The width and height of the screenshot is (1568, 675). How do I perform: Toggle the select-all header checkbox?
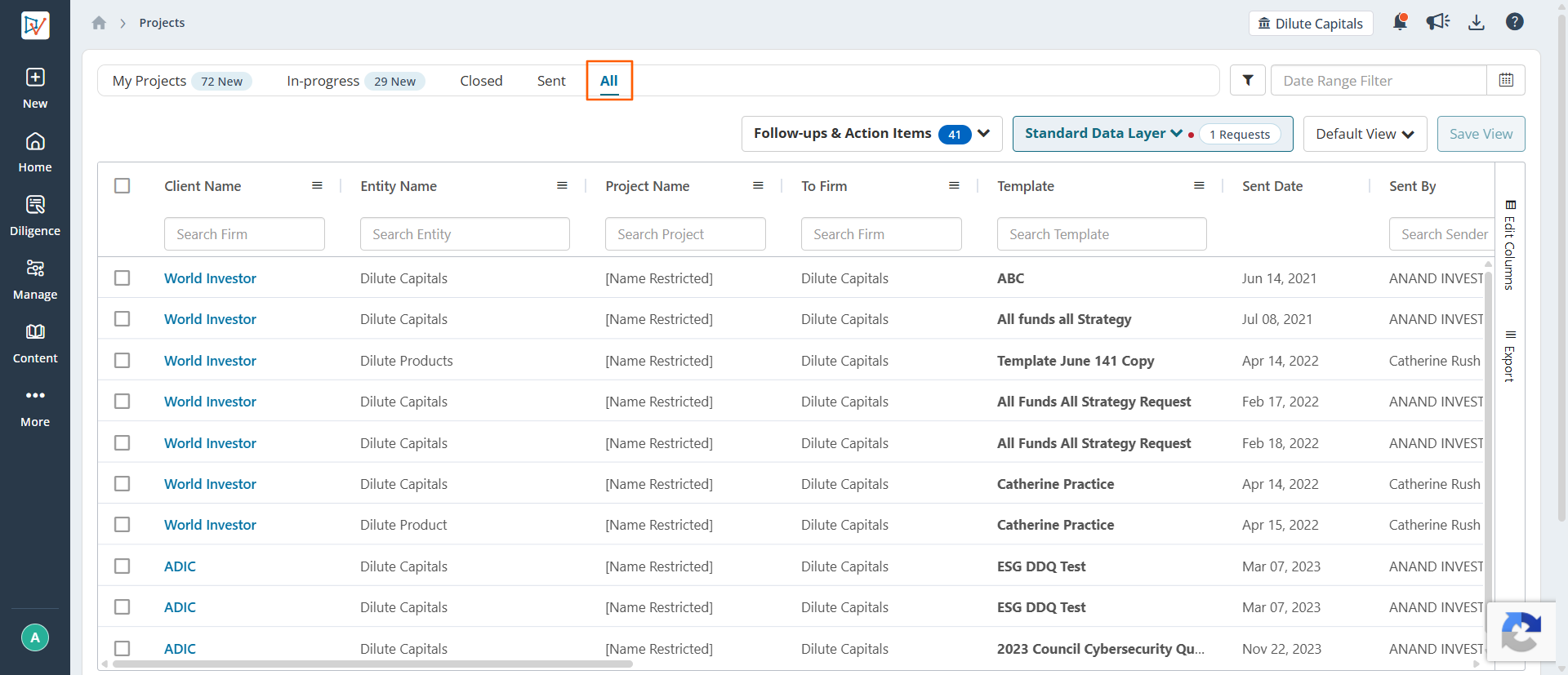click(x=122, y=186)
